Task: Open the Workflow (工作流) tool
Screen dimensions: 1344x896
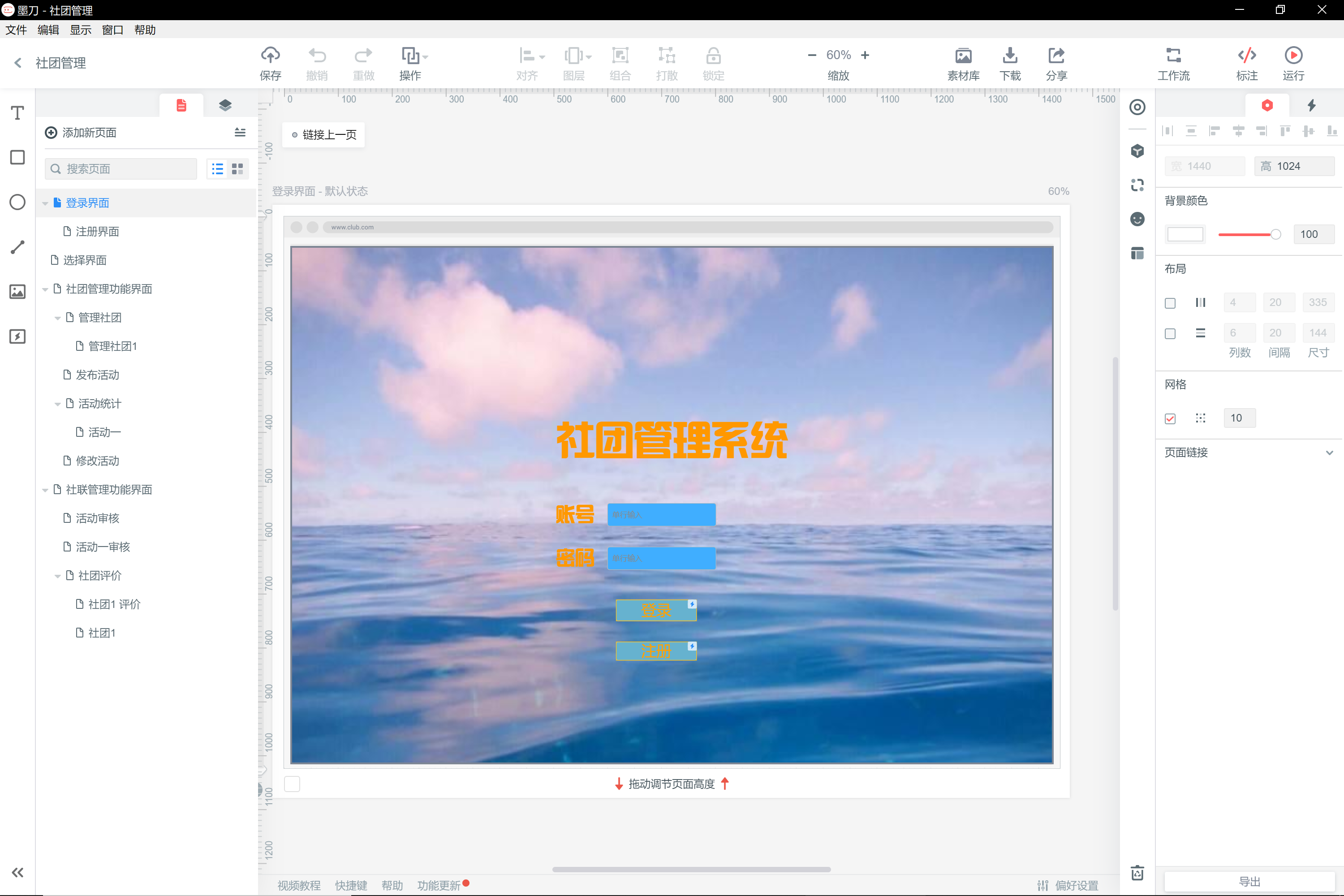Action: (1173, 56)
